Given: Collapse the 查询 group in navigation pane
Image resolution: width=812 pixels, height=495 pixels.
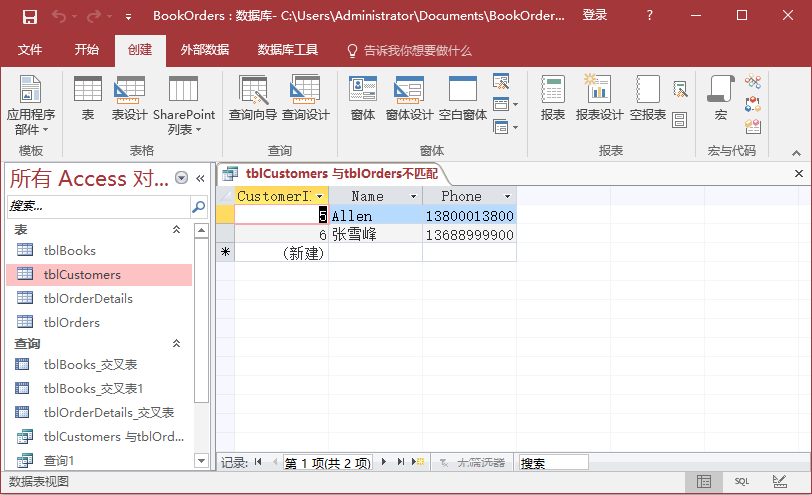Looking at the screenshot, I should [x=177, y=343].
